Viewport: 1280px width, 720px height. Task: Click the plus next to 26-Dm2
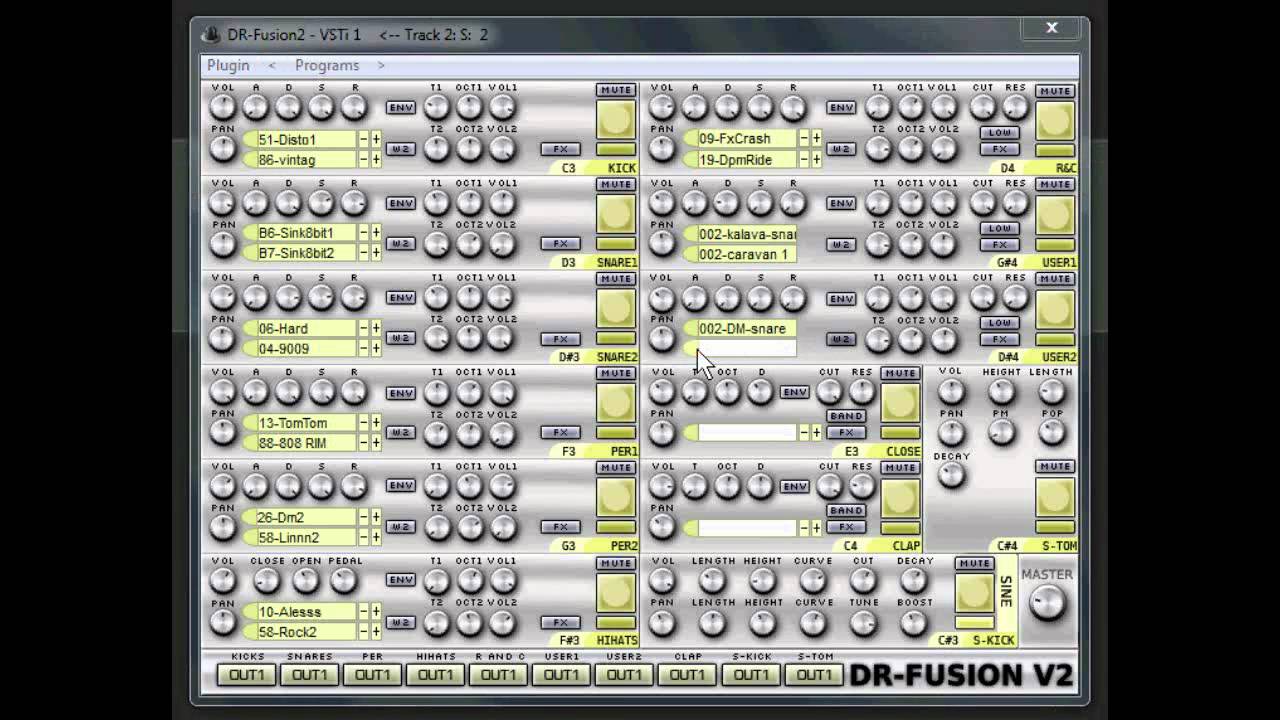376,517
